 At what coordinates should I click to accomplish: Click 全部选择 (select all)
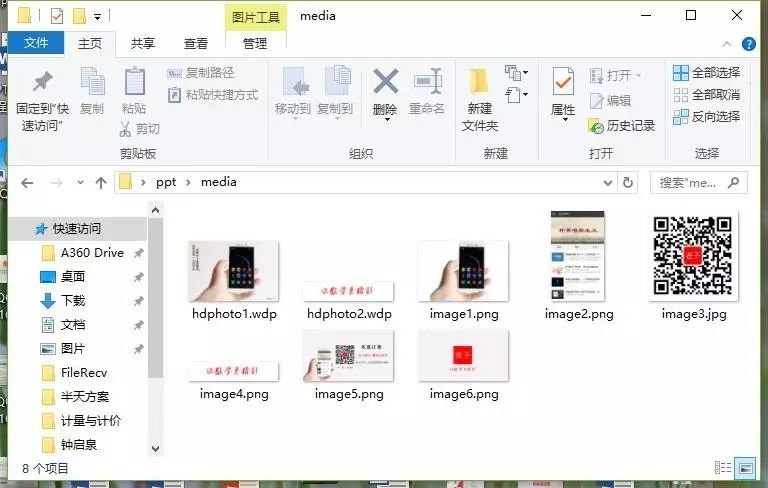pyautogui.click(x=707, y=73)
